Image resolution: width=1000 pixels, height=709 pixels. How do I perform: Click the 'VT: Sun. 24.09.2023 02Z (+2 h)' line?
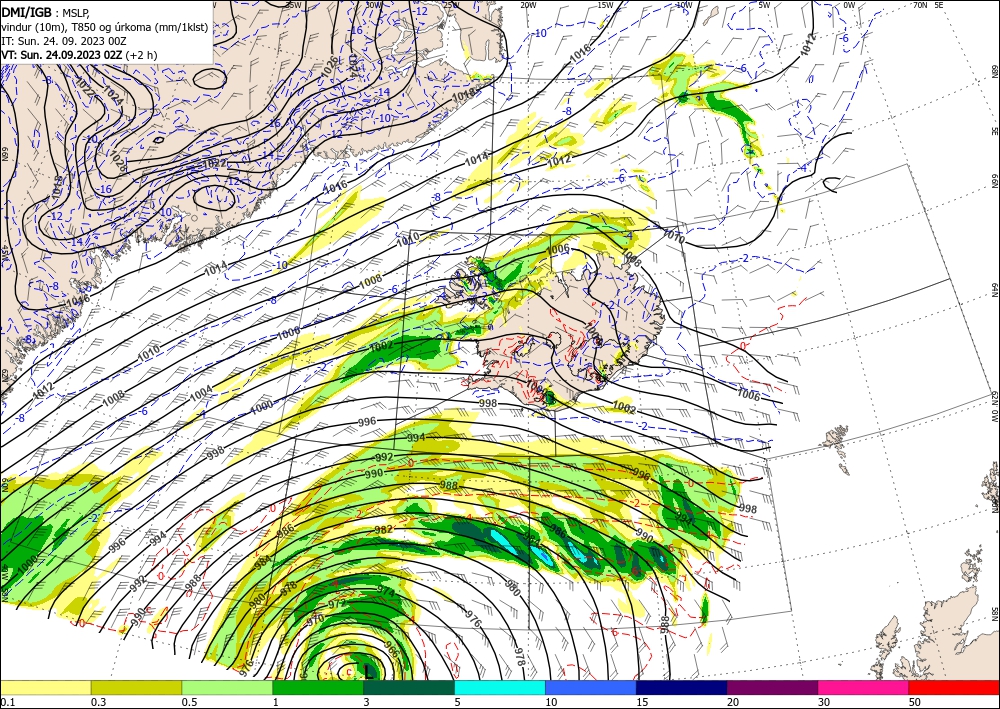coord(79,55)
